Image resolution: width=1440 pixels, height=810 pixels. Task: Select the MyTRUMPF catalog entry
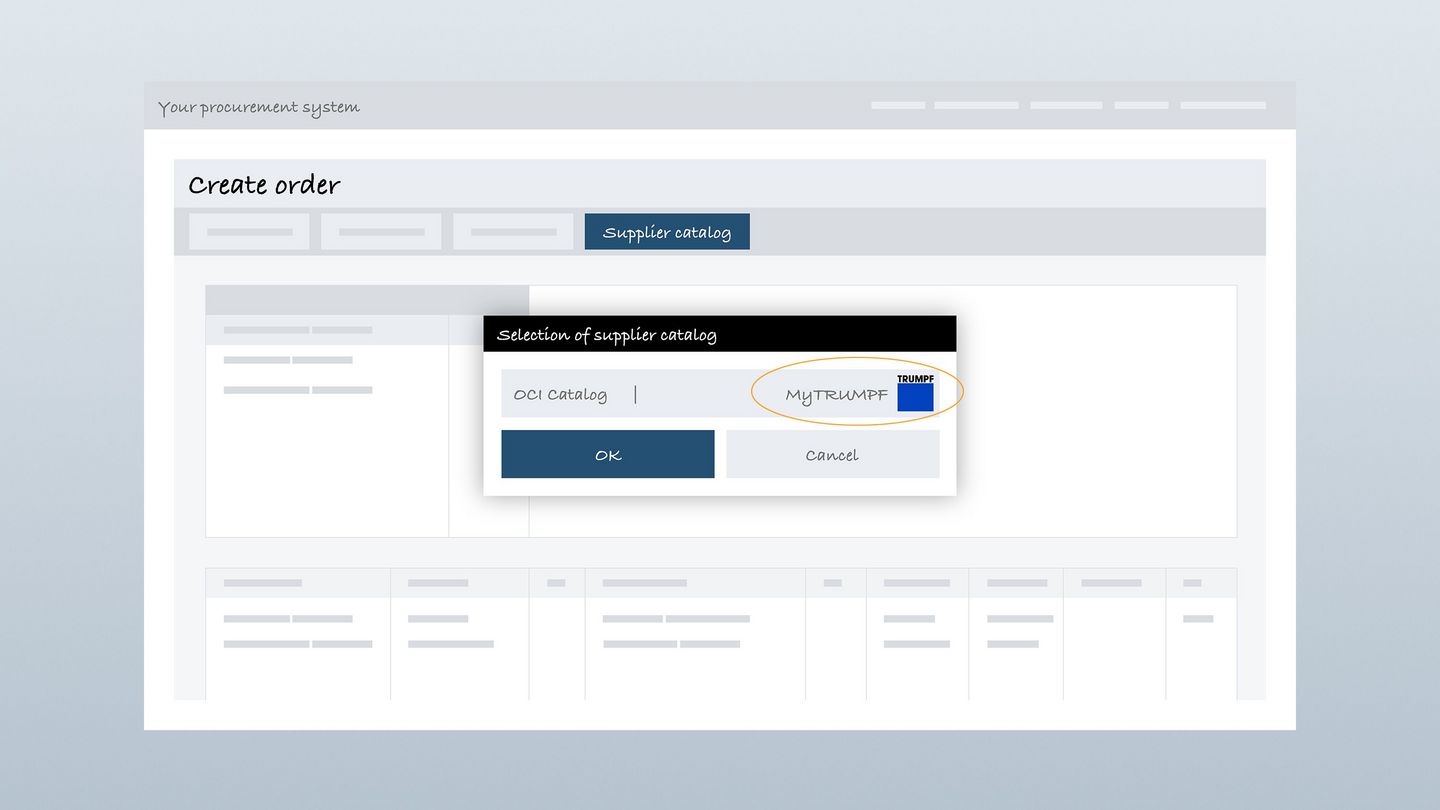tap(836, 395)
